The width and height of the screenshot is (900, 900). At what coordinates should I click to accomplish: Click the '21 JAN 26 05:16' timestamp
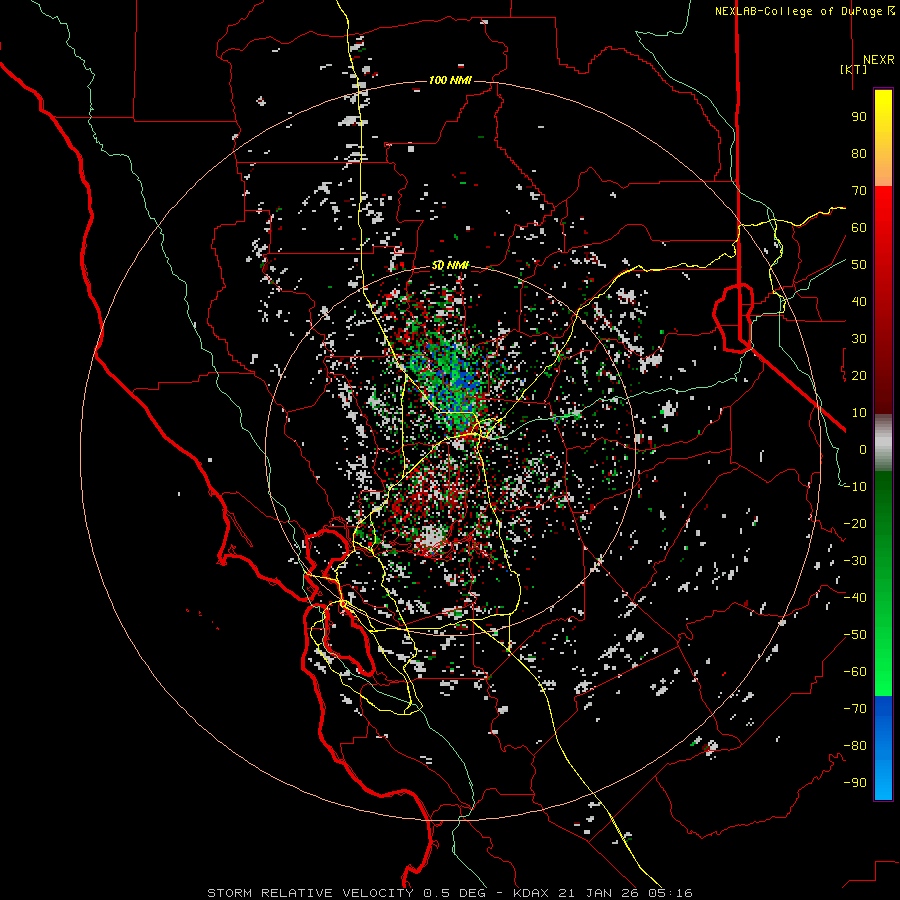(x=626, y=893)
